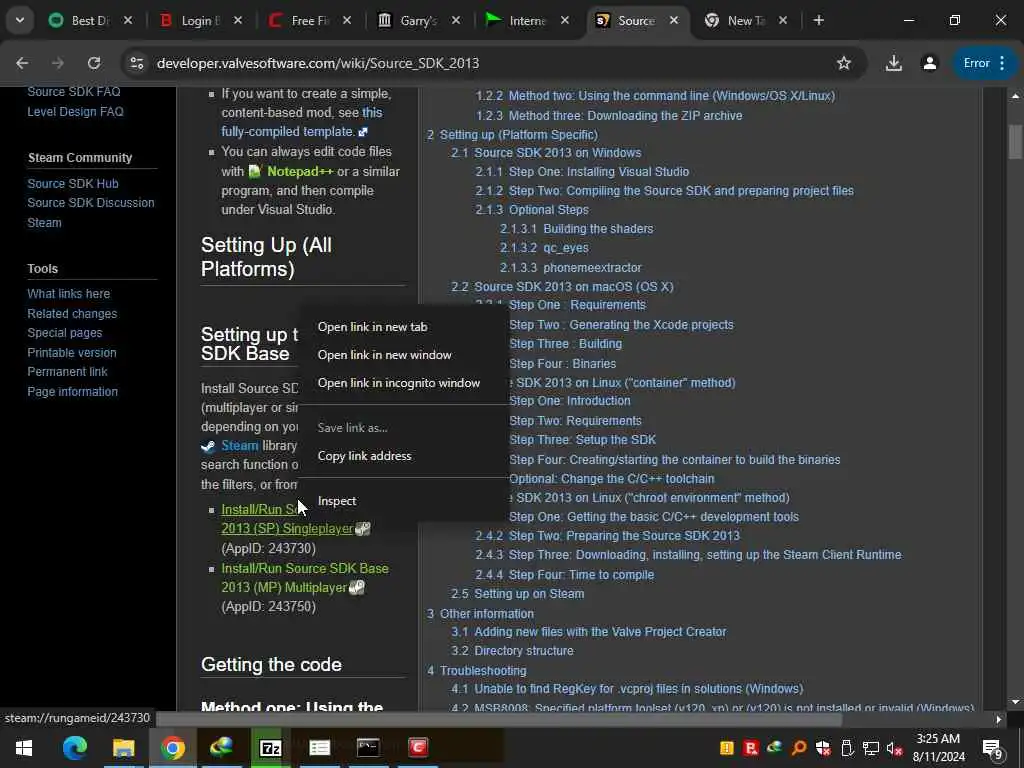The width and height of the screenshot is (1024, 768).
Task: Switch to the Best Dr tab
Action: (90, 21)
